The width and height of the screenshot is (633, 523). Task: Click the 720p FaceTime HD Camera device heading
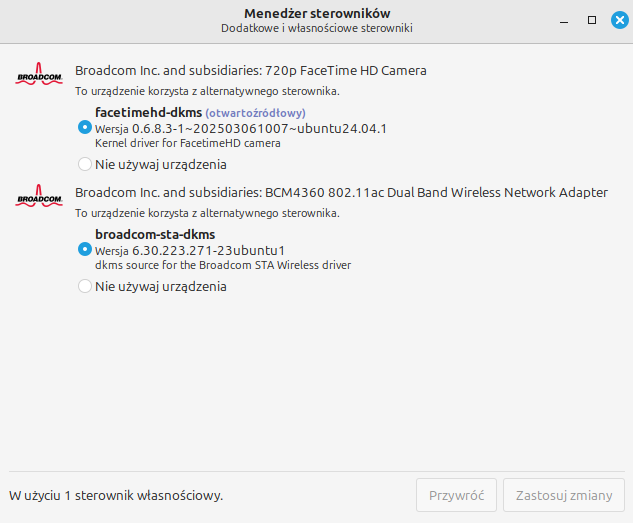pyautogui.click(x=251, y=71)
